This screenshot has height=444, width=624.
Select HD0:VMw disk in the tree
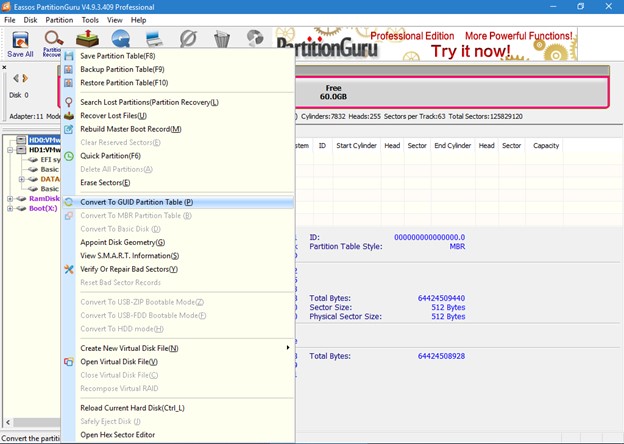(x=44, y=141)
